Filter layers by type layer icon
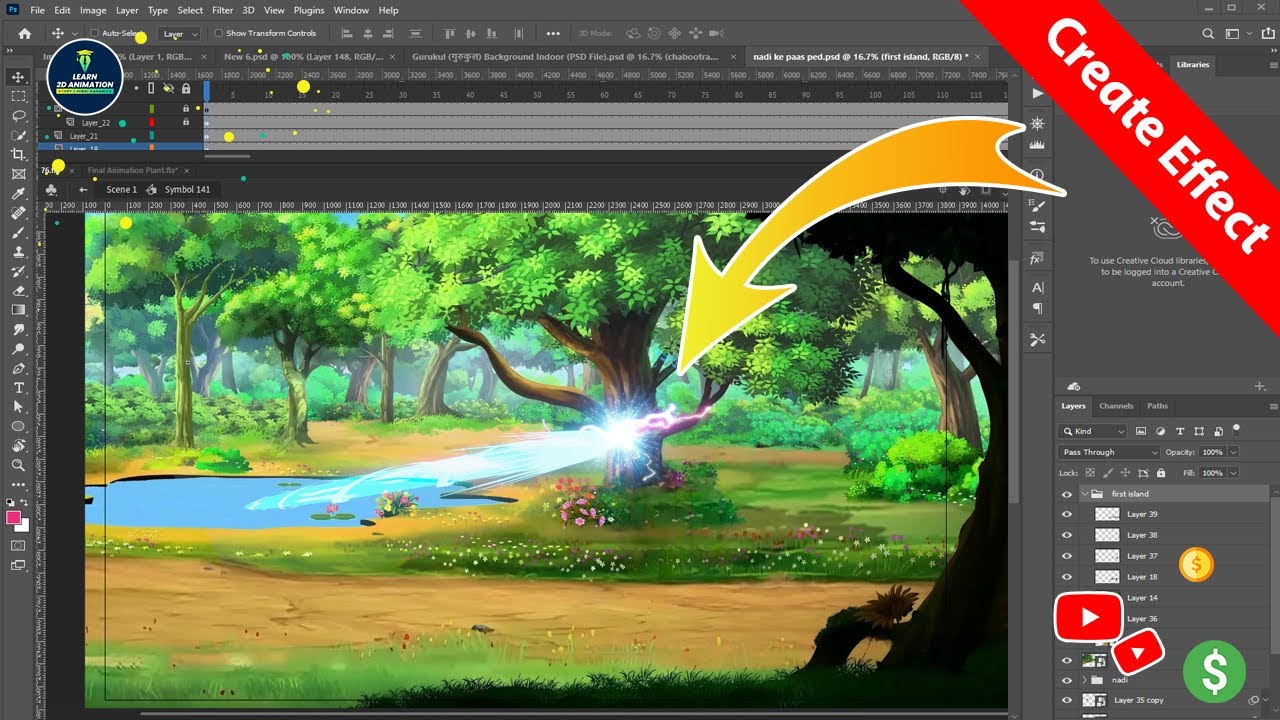Viewport: 1280px width, 720px height. click(1180, 431)
